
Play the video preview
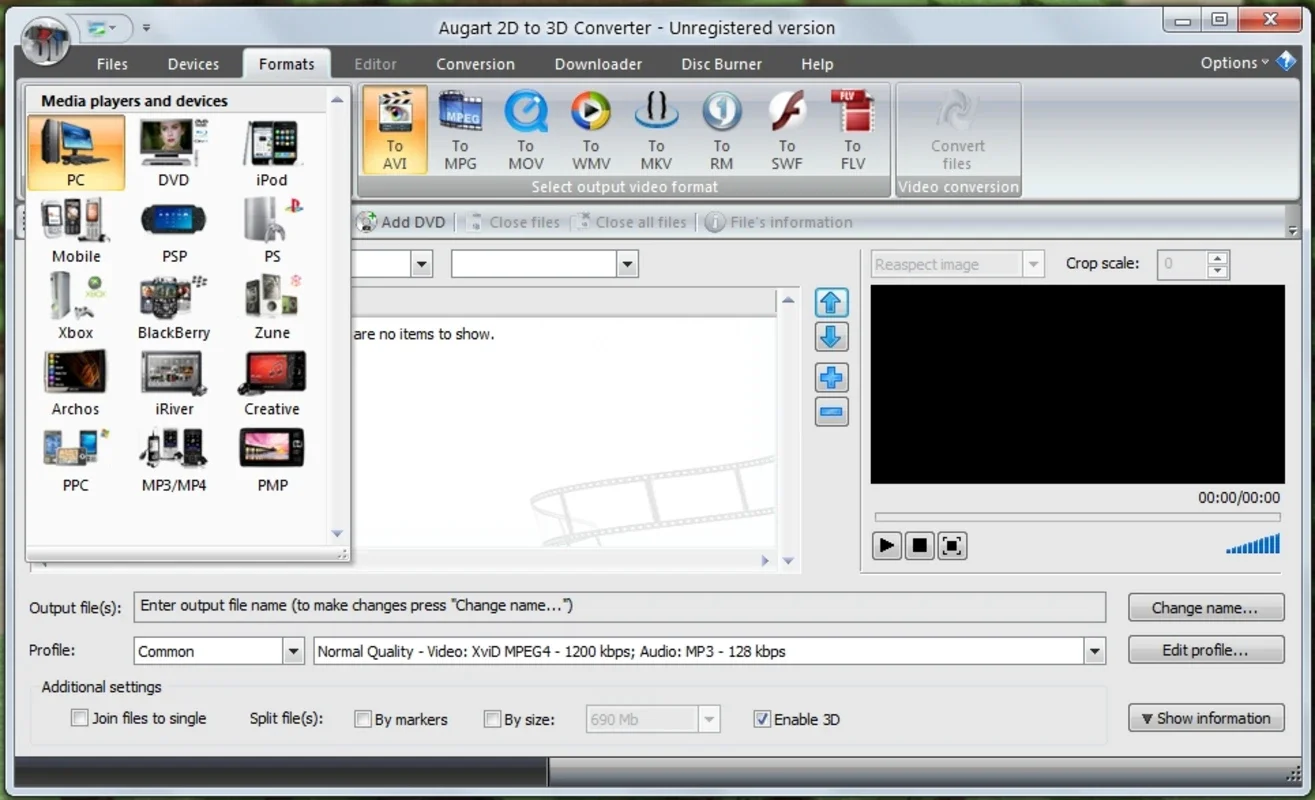pyautogui.click(x=886, y=545)
